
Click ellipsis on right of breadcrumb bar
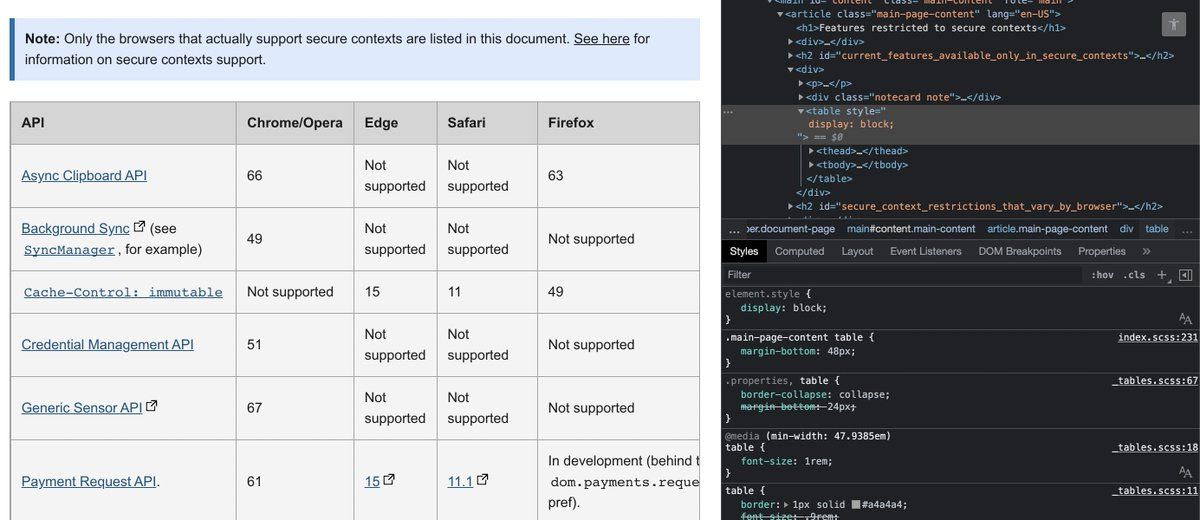coord(1187,229)
